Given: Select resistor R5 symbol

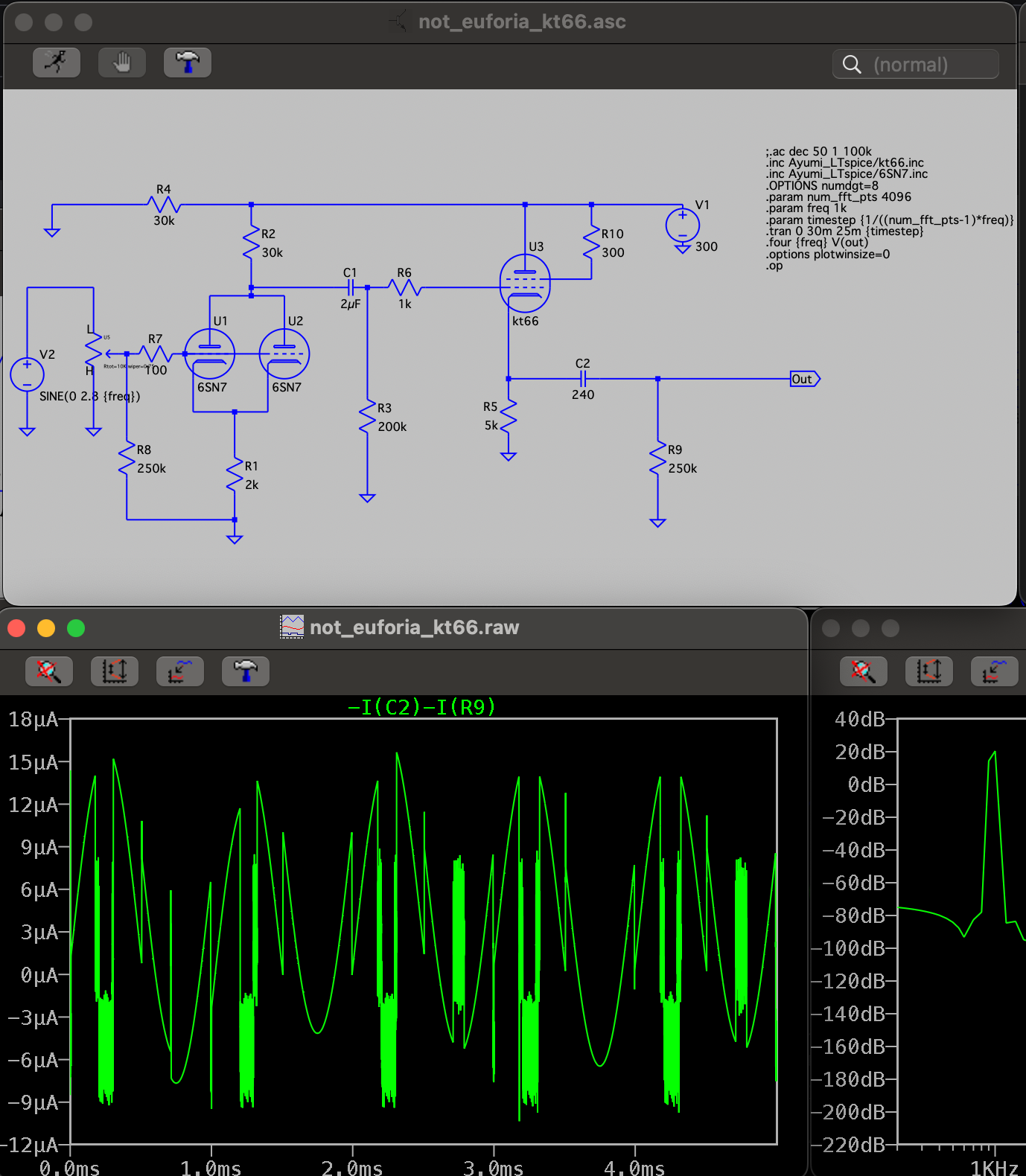Looking at the screenshot, I should click(509, 417).
